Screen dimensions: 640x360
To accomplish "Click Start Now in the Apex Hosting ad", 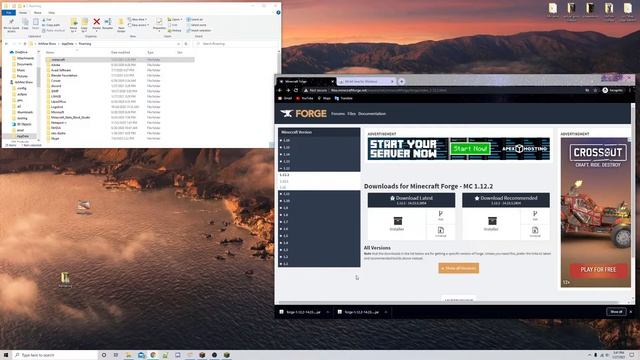I will coord(470,149).
